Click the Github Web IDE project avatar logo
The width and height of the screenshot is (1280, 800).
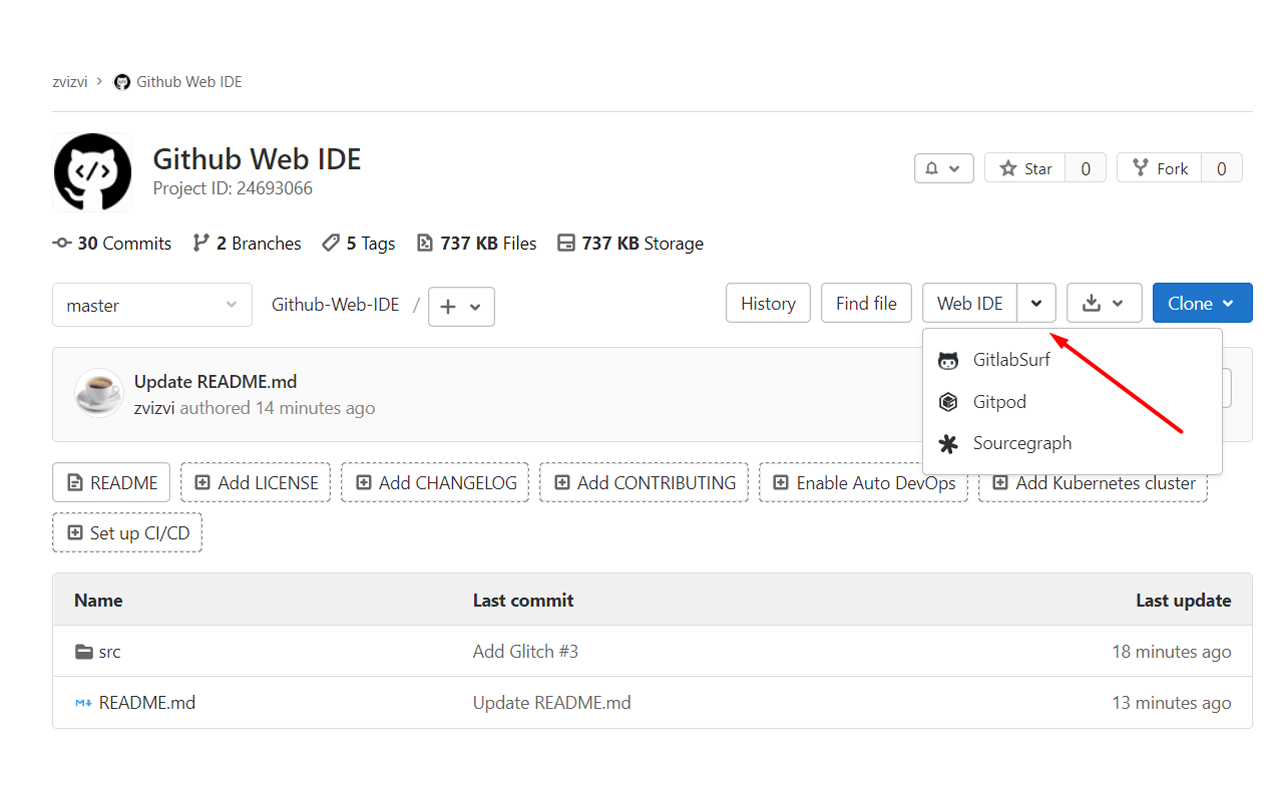click(x=92, y=171)
